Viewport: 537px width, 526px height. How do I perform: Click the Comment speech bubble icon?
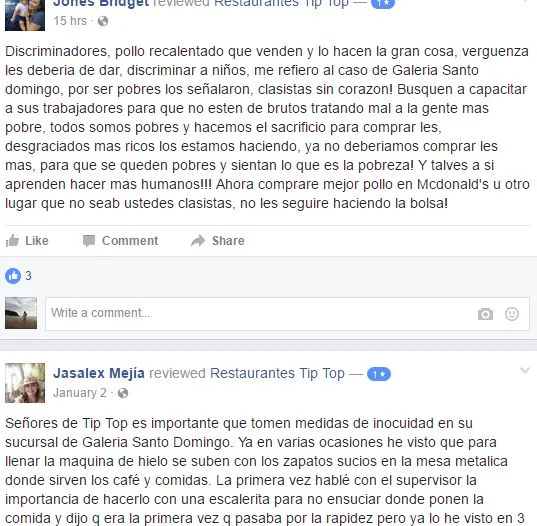pos(89,241)
